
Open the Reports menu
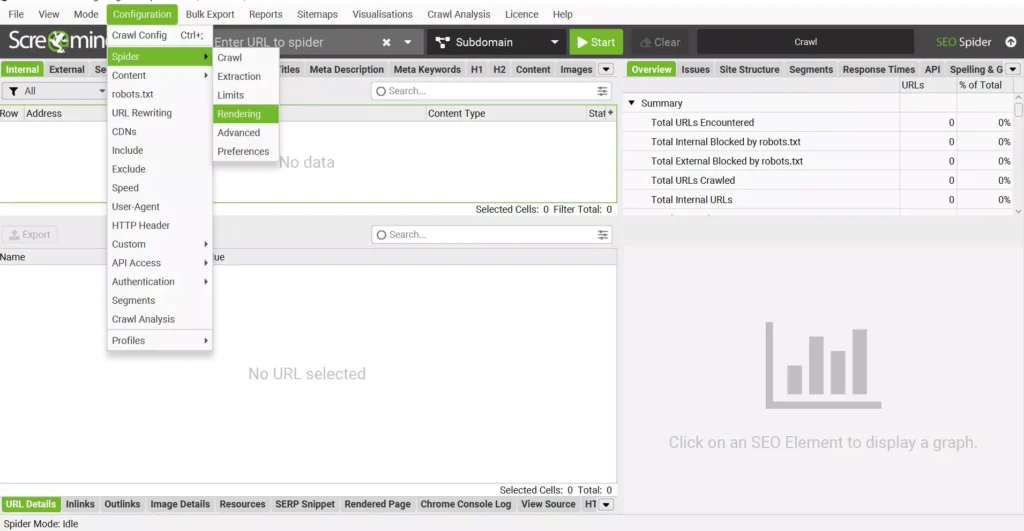265,14
